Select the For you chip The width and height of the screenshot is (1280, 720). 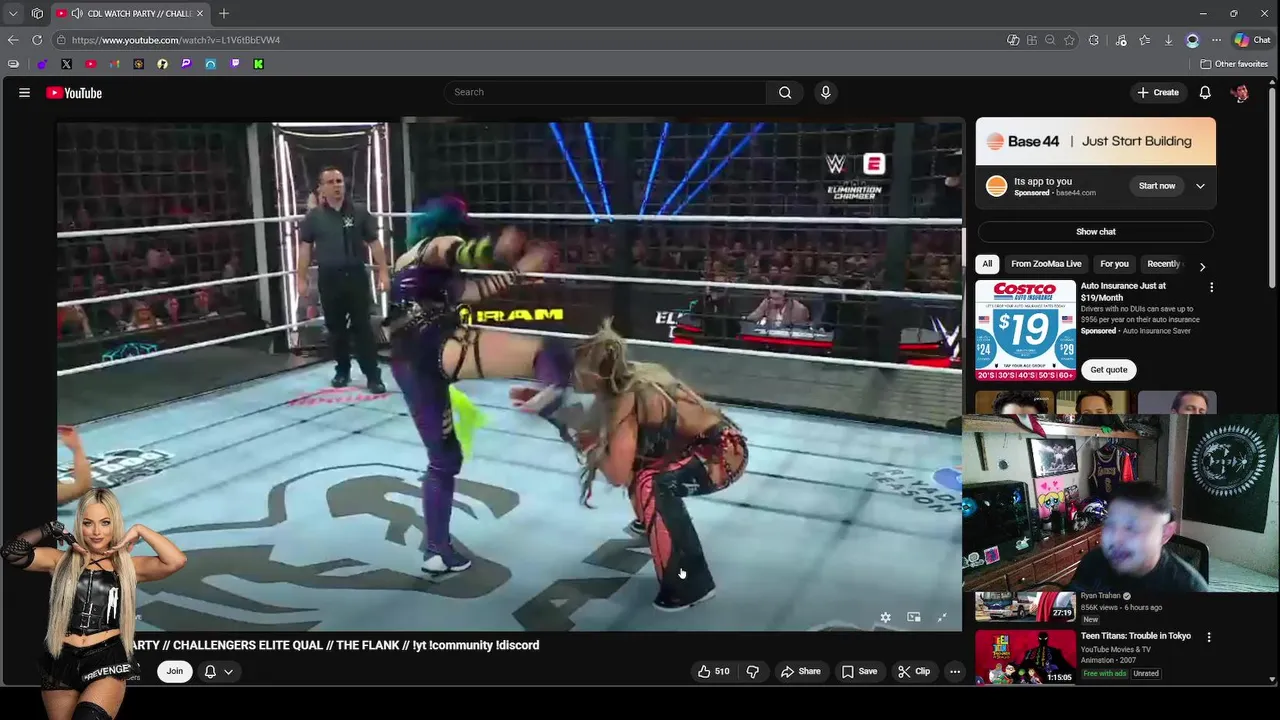coord(1114,264)
